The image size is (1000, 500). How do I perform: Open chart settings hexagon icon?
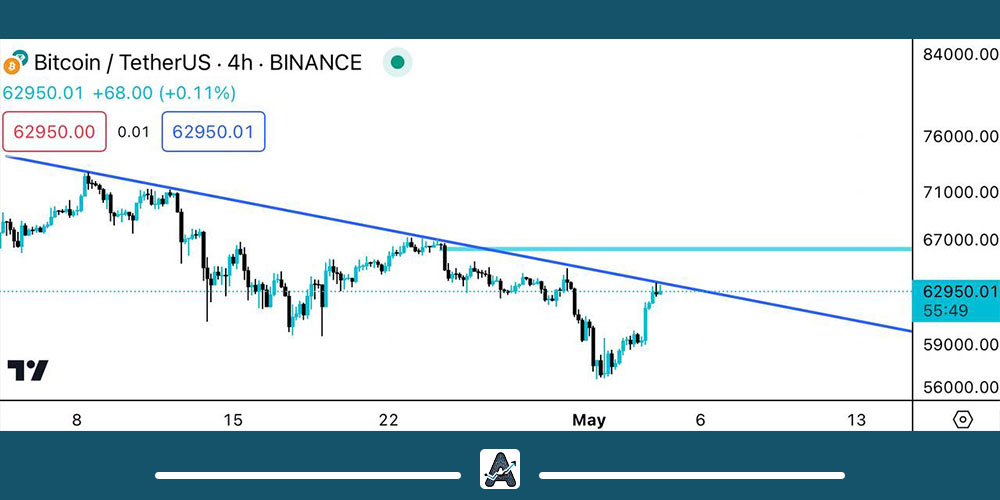(x=962, y=419)
